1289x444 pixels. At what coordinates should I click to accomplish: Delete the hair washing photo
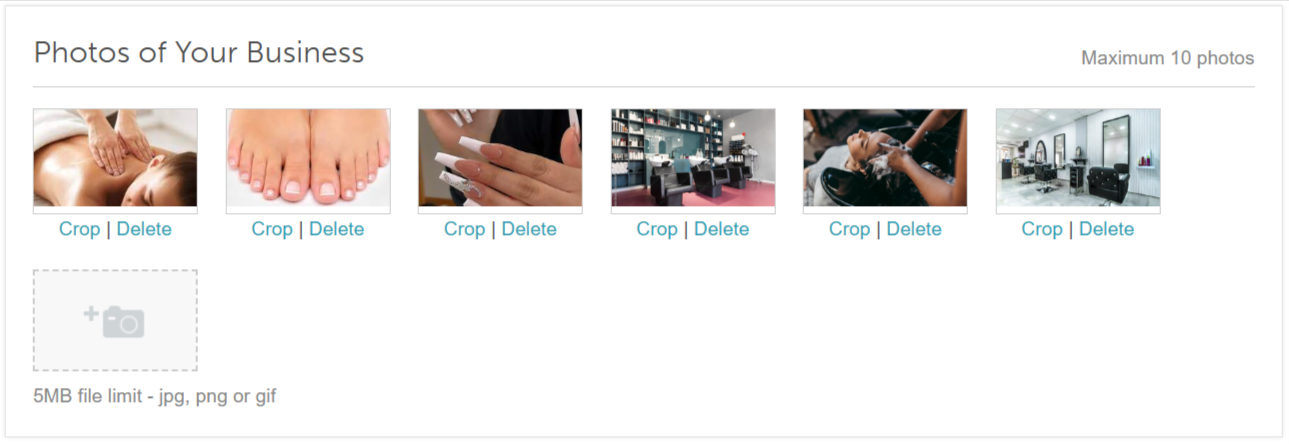[x=914, y=229]
